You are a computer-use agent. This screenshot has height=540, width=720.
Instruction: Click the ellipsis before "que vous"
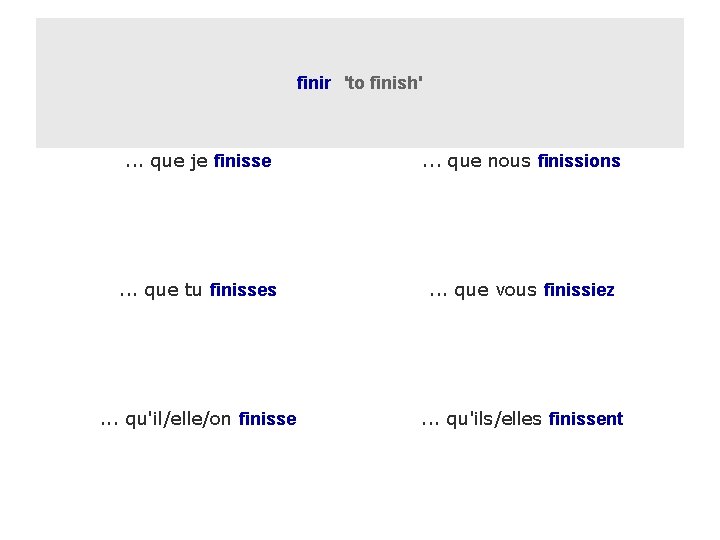tap(437, 291)
